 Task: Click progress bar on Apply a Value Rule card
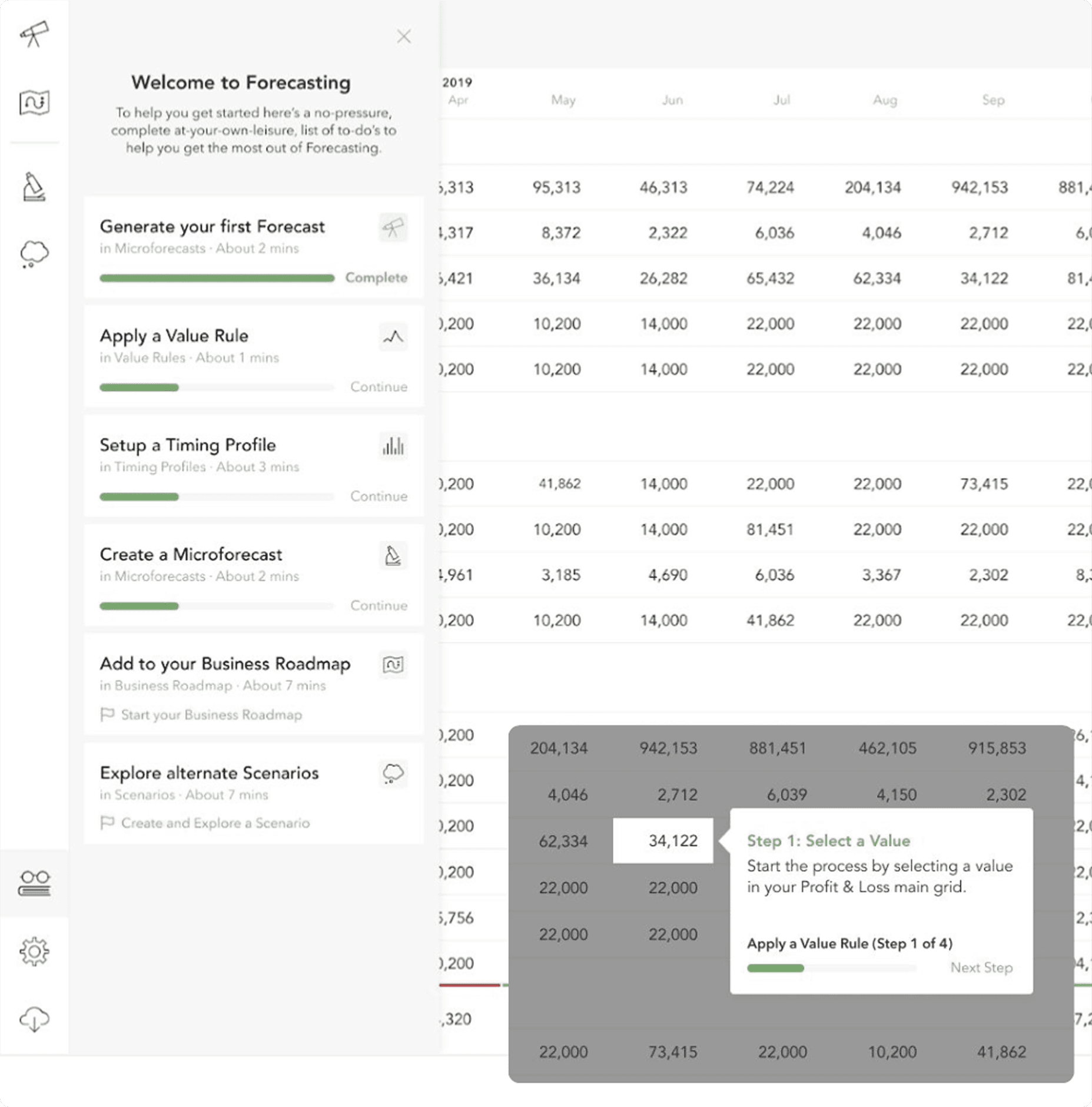pyautogui.click(x=217, y=387)
